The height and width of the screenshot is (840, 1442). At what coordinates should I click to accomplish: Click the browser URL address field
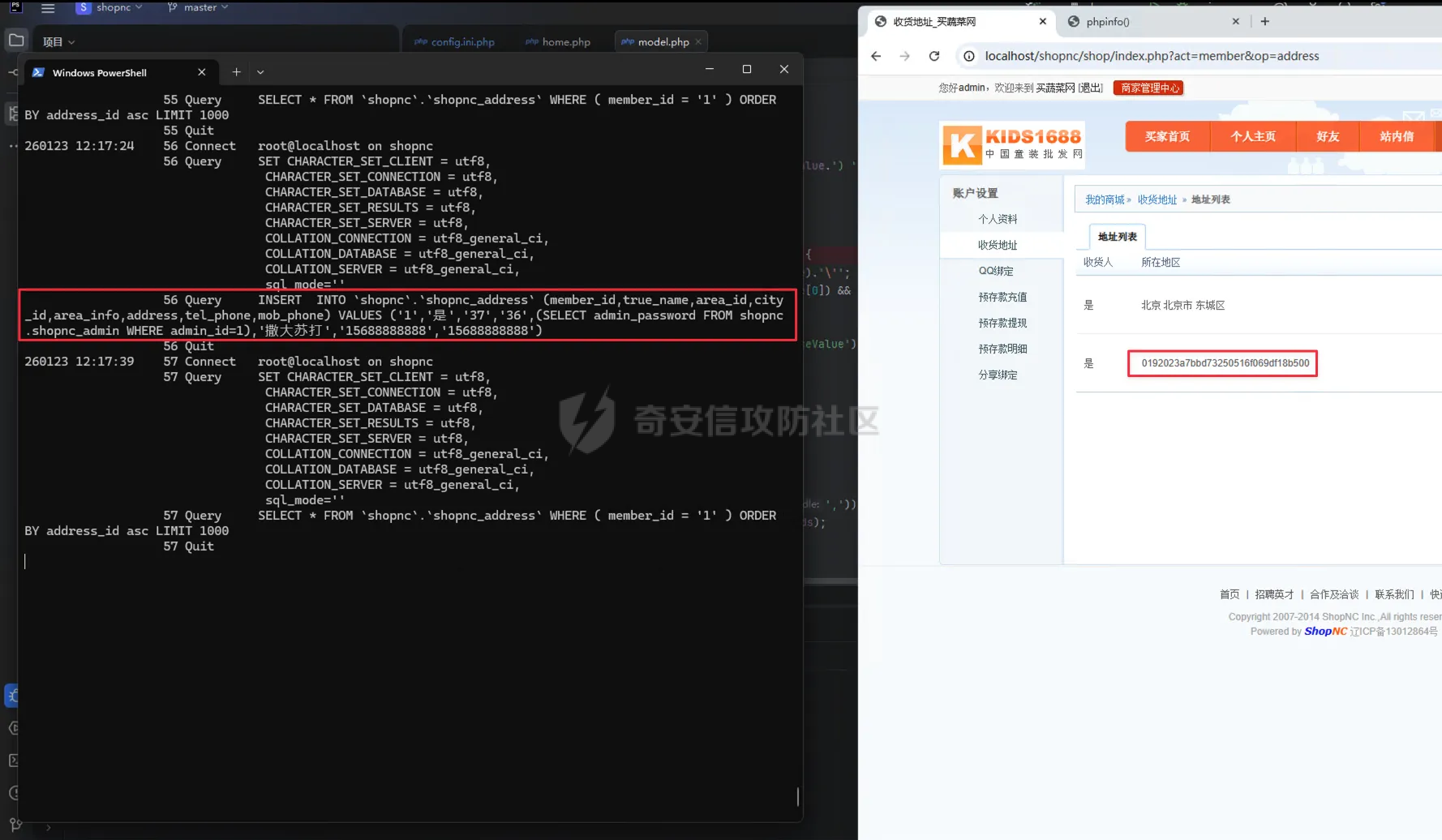pyautogui.click(x=1152, y=56)
